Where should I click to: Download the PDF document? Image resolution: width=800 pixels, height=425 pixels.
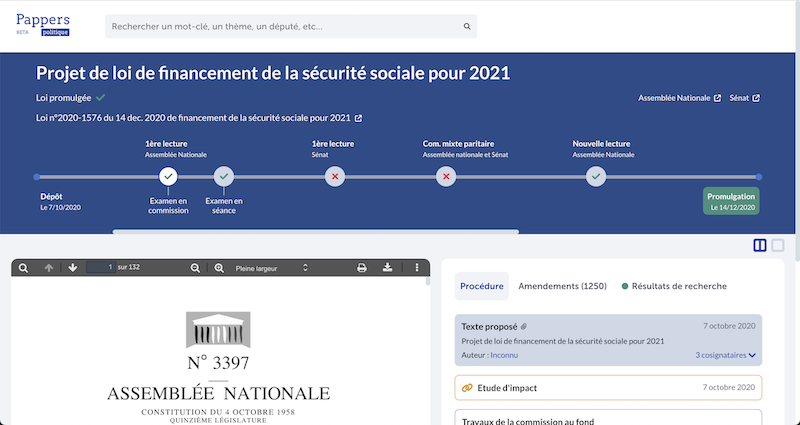[x=388, y=268]
